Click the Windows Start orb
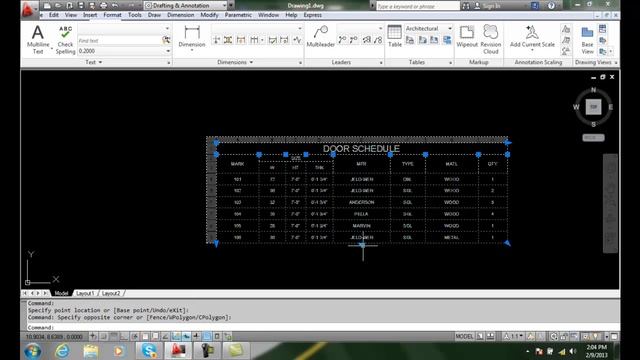640x360 pixels. point(33,351)
